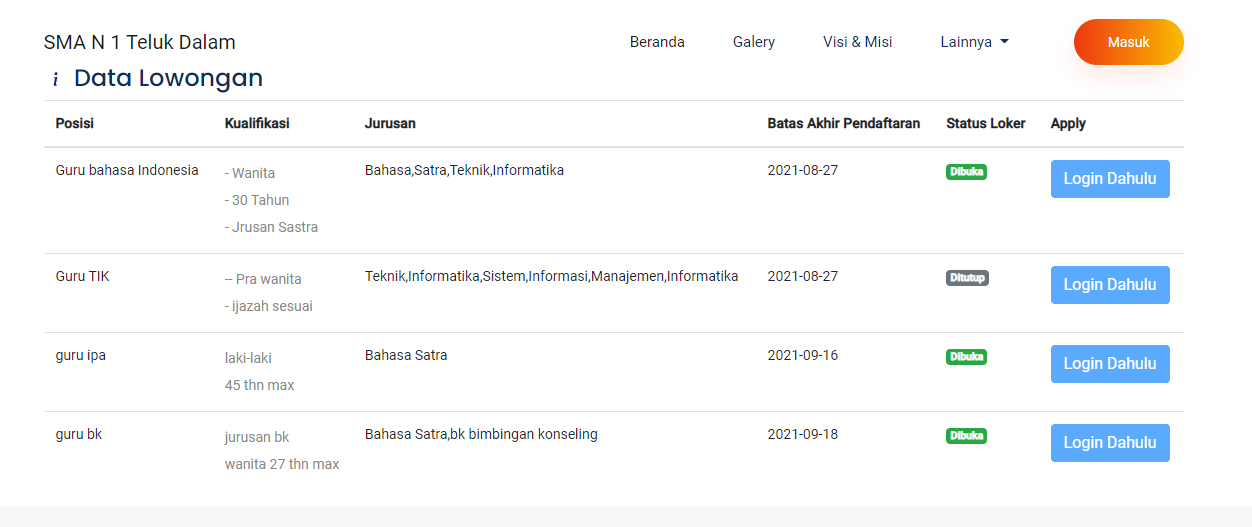Click Login Dahulu for Guru TIK
This screenshot has height=527, width=1252.
[x=1109, y=285]
